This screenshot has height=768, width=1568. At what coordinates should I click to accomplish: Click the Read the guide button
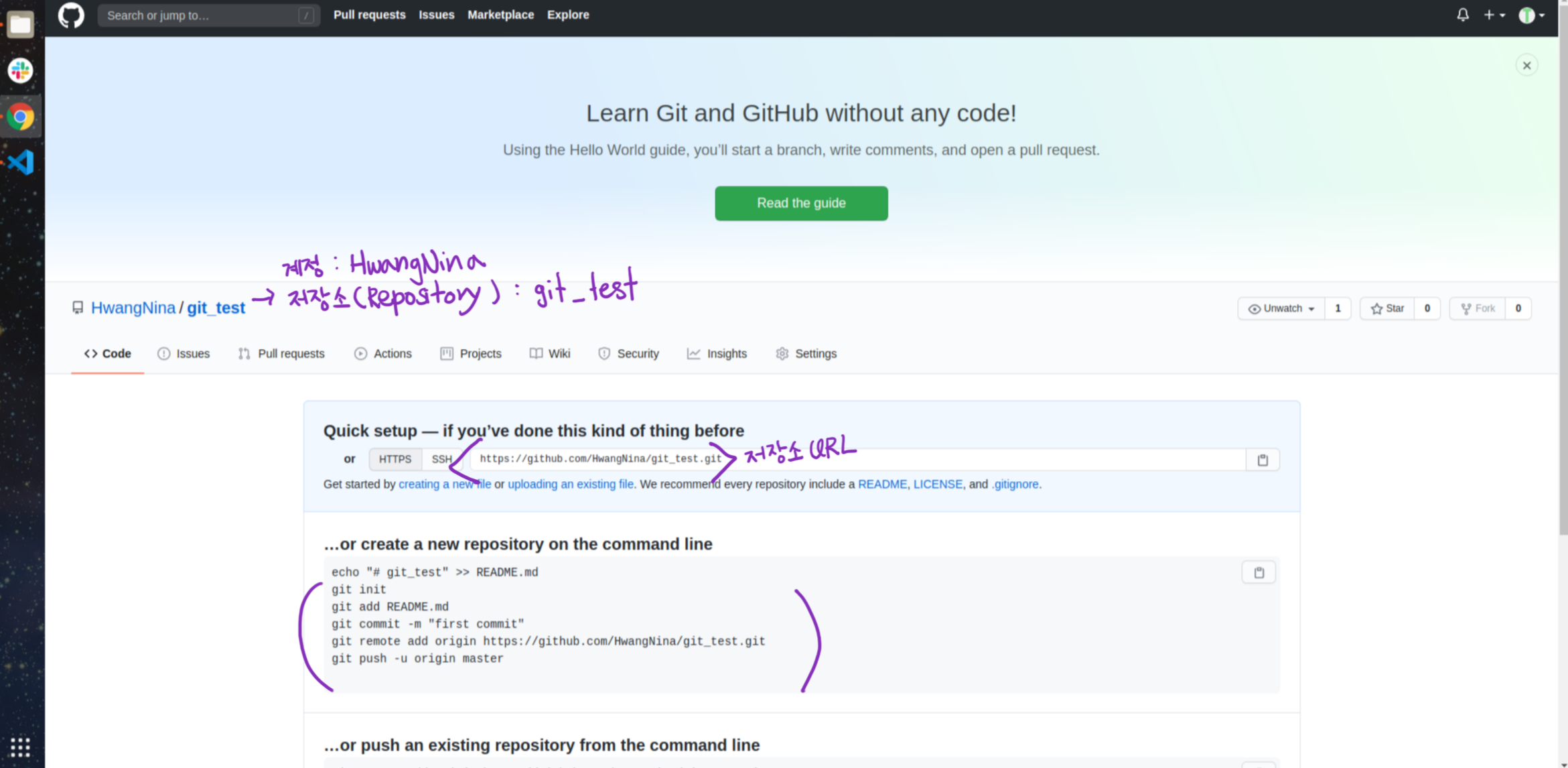point(801,203)
